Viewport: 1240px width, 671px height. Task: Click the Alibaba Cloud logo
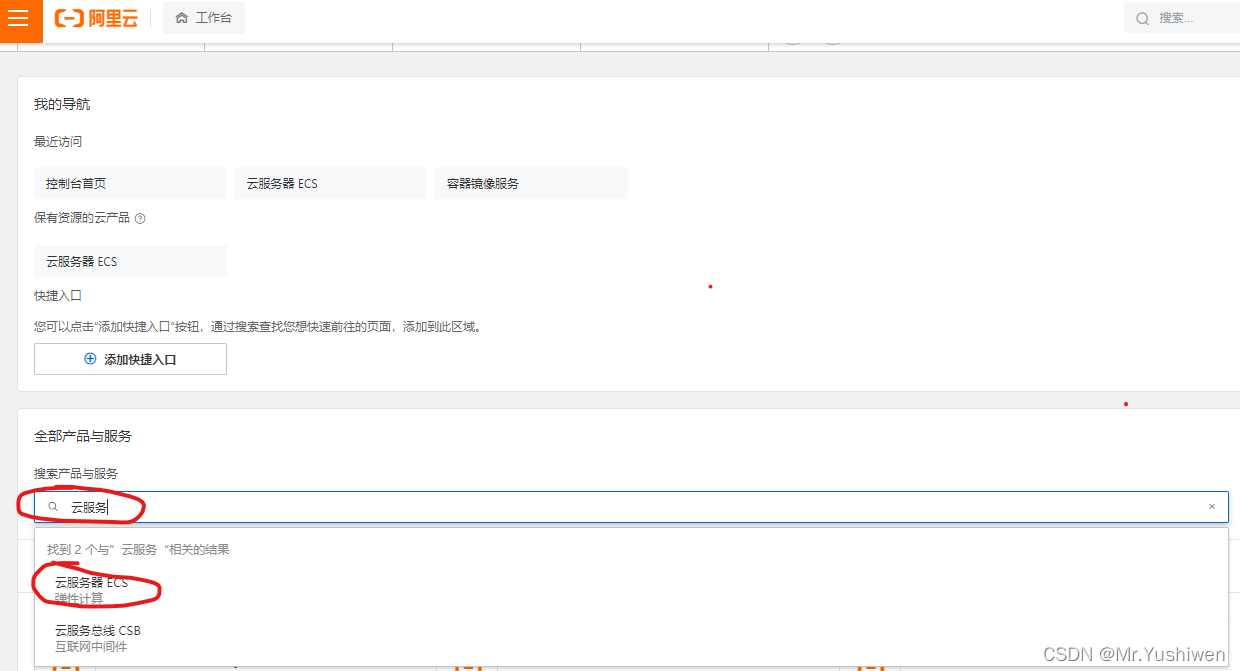click(95, 18)
